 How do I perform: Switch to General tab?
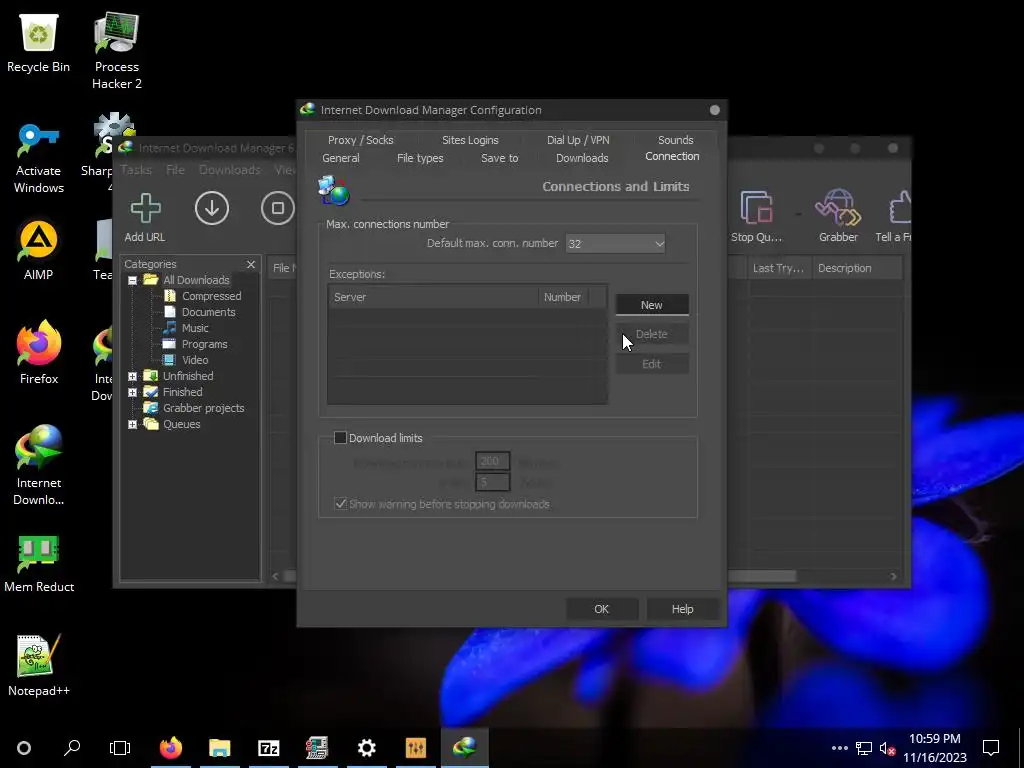(x=341, y=158)
